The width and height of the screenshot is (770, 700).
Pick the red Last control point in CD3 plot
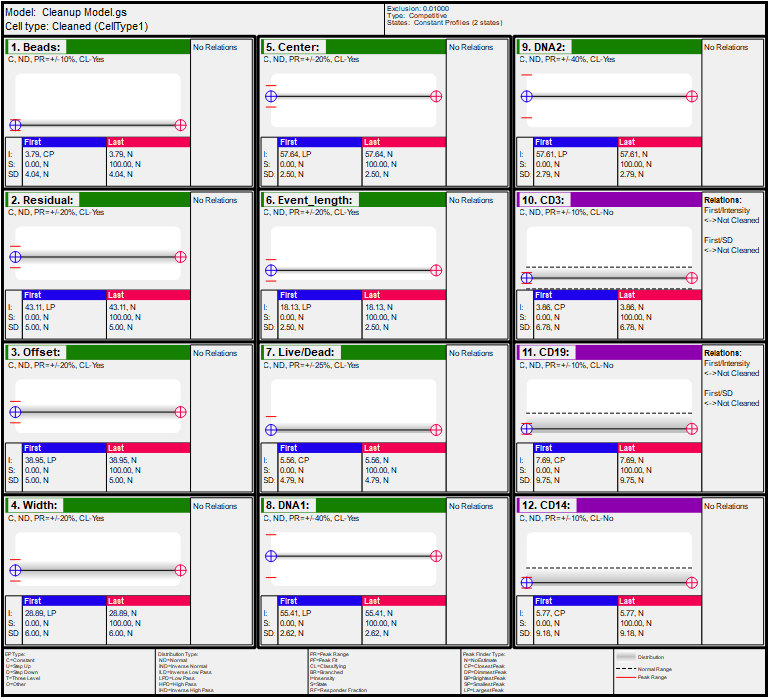(691, 278)
